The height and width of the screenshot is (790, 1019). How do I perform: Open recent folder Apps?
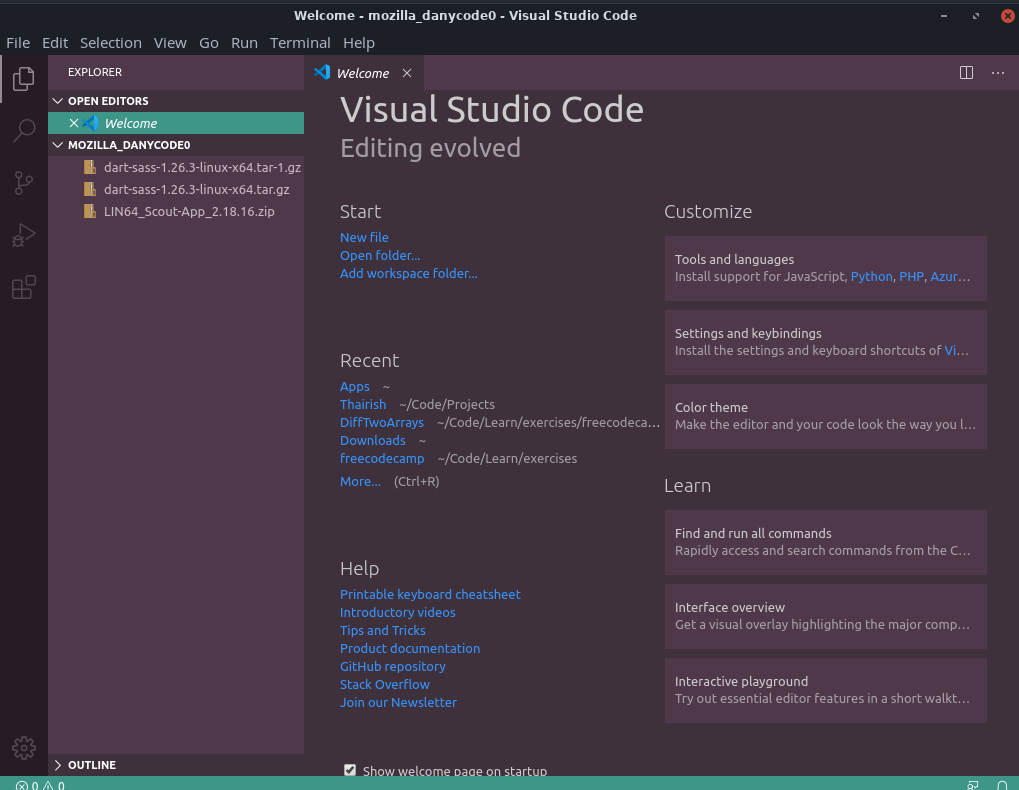pos(355,387)
